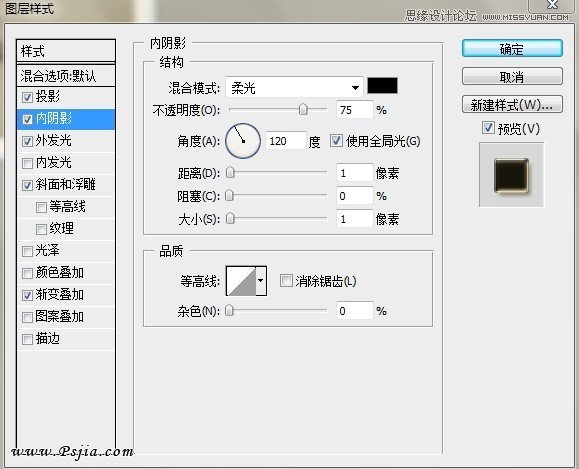Enable 消除锯齿 anti-alias checkbox
This screenshot has height=469, width=579.
pos(286,281)
